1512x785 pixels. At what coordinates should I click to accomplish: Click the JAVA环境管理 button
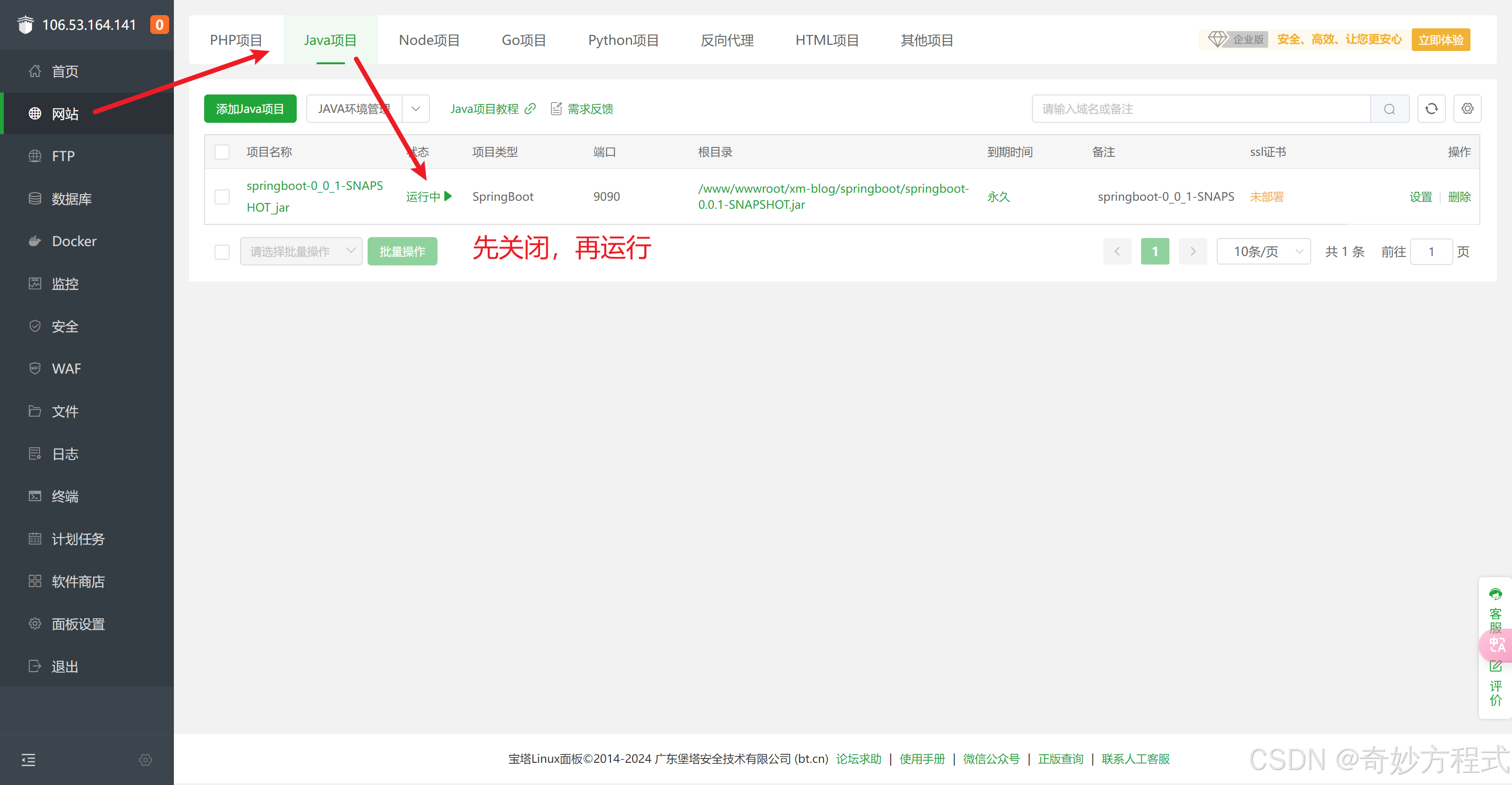pos(354,109)
